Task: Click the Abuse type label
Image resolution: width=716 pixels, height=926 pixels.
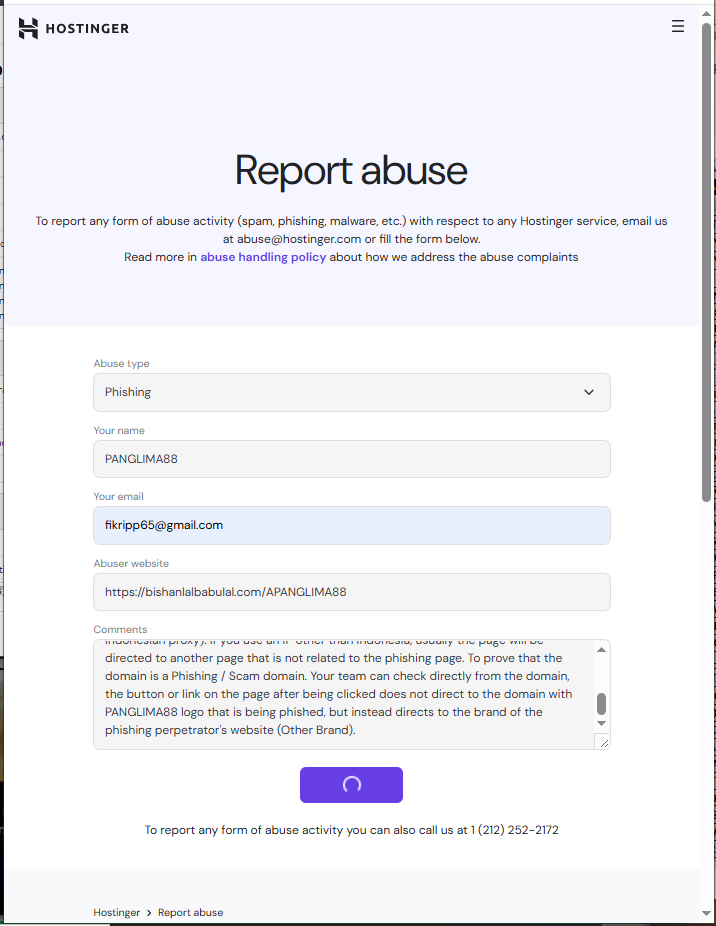Action: 121,364
